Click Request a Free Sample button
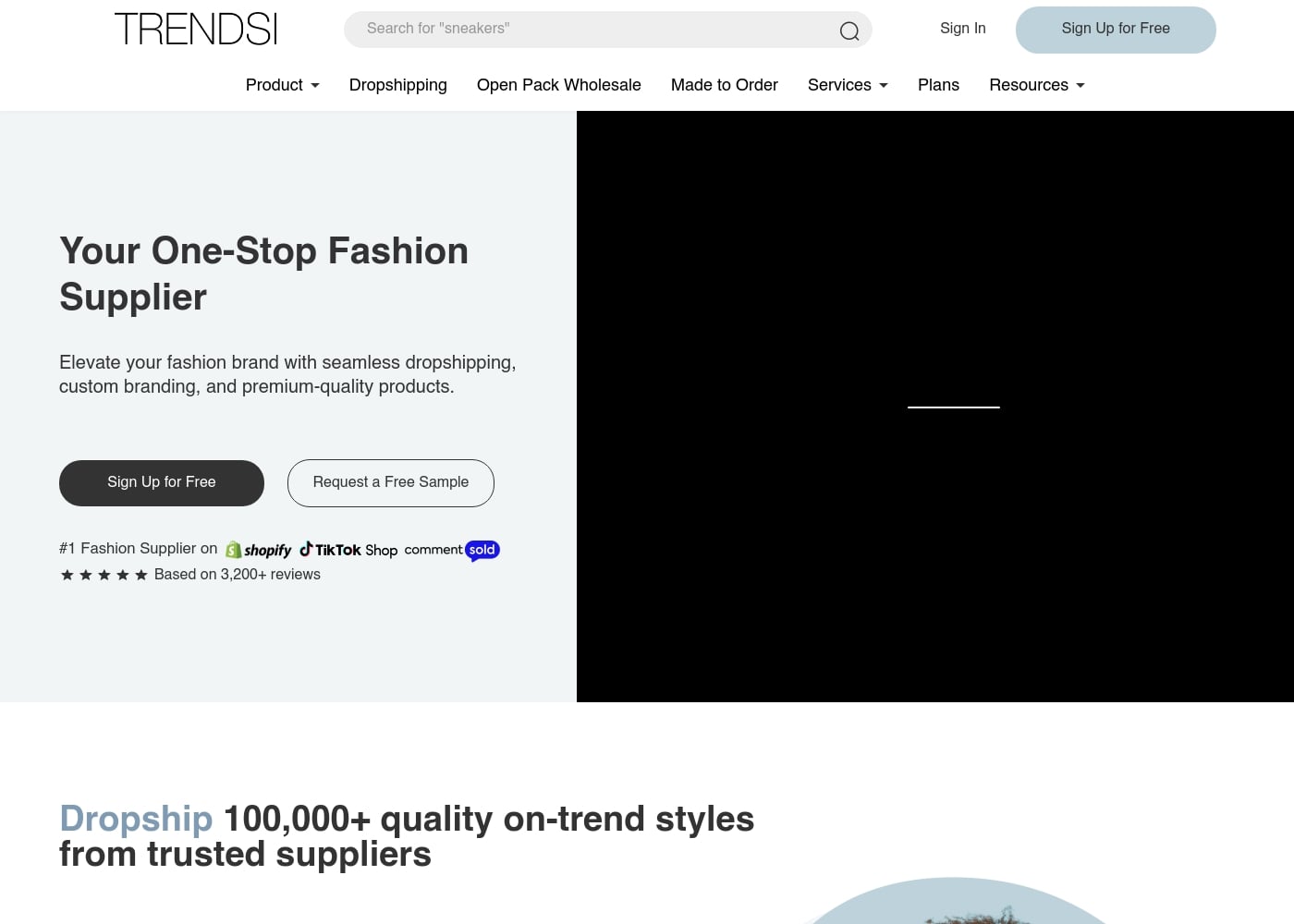Viewport: 1294px width, 924px height. click(390, 482)
